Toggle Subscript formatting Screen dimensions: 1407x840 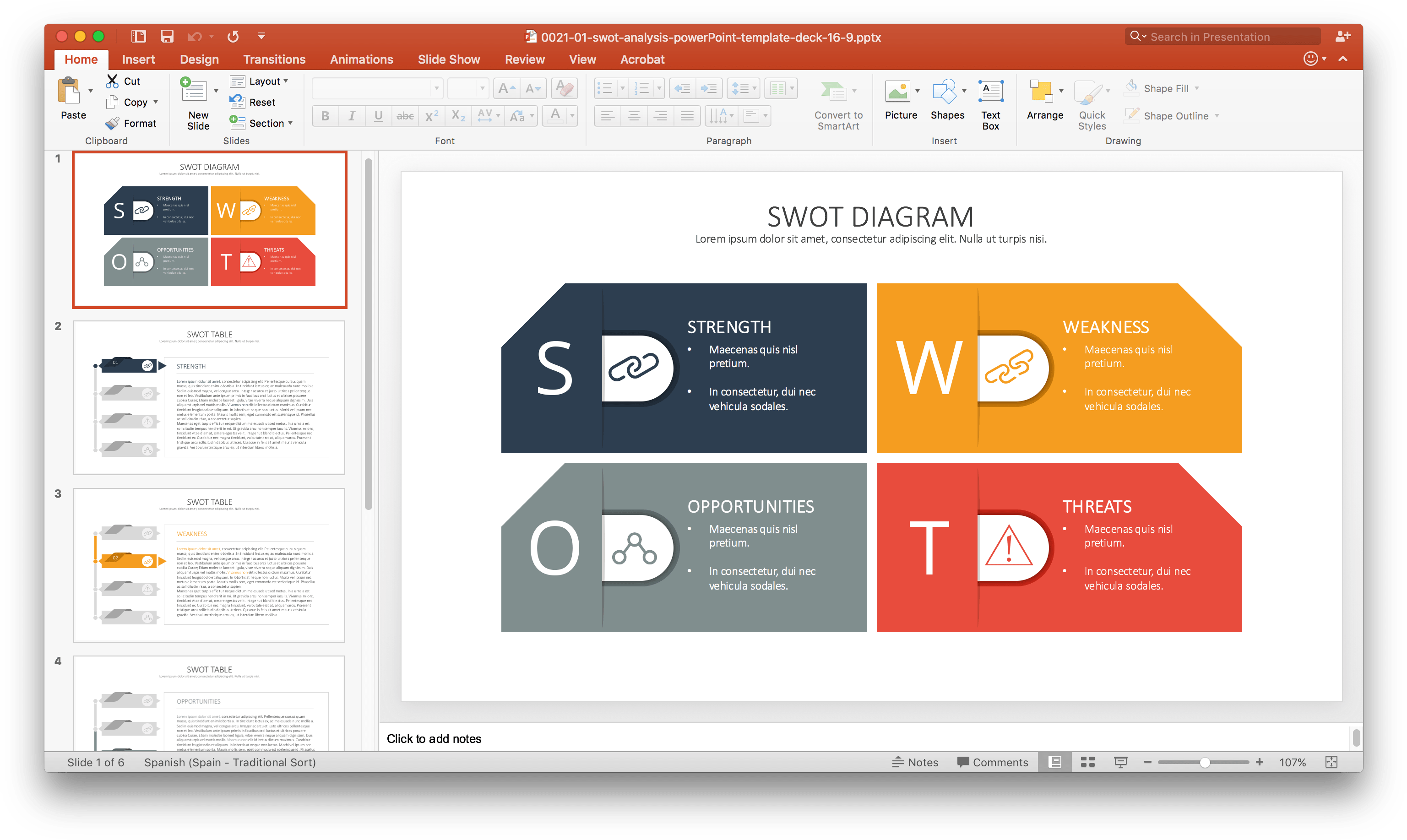[x=458, y=116]
